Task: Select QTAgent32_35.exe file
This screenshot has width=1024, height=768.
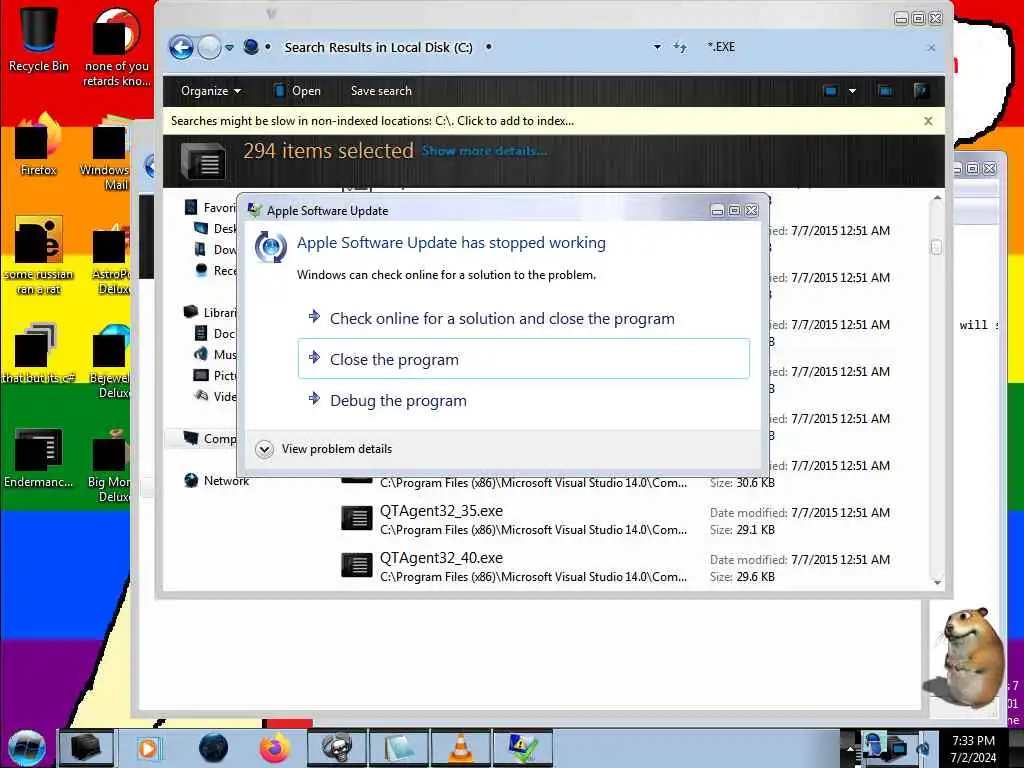Action: (x=513, y=520)
